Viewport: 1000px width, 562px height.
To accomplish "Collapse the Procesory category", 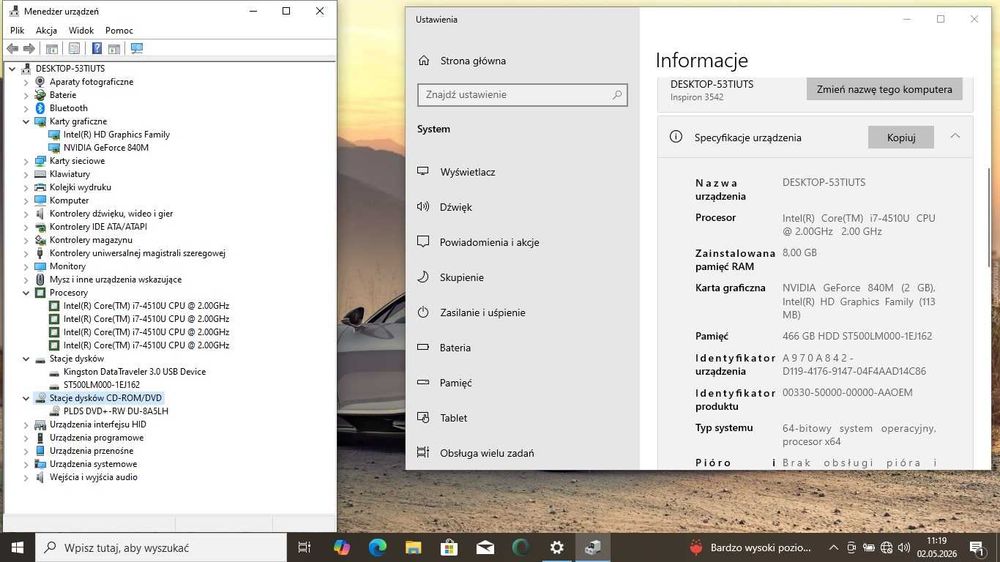I will (x=26, y=293).
